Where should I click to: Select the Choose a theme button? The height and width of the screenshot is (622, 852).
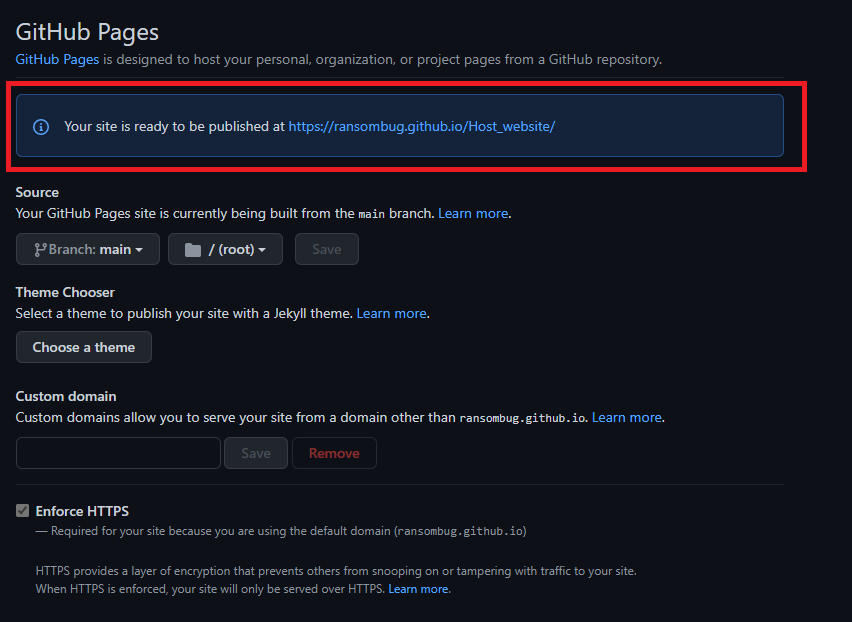click(83, 347)
